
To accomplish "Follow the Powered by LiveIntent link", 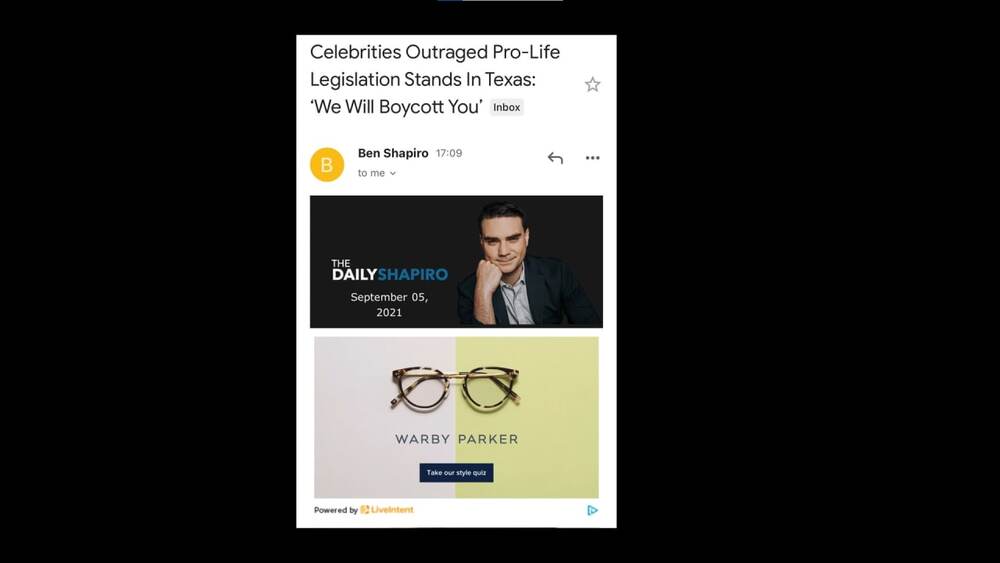I will click(364, 509).
